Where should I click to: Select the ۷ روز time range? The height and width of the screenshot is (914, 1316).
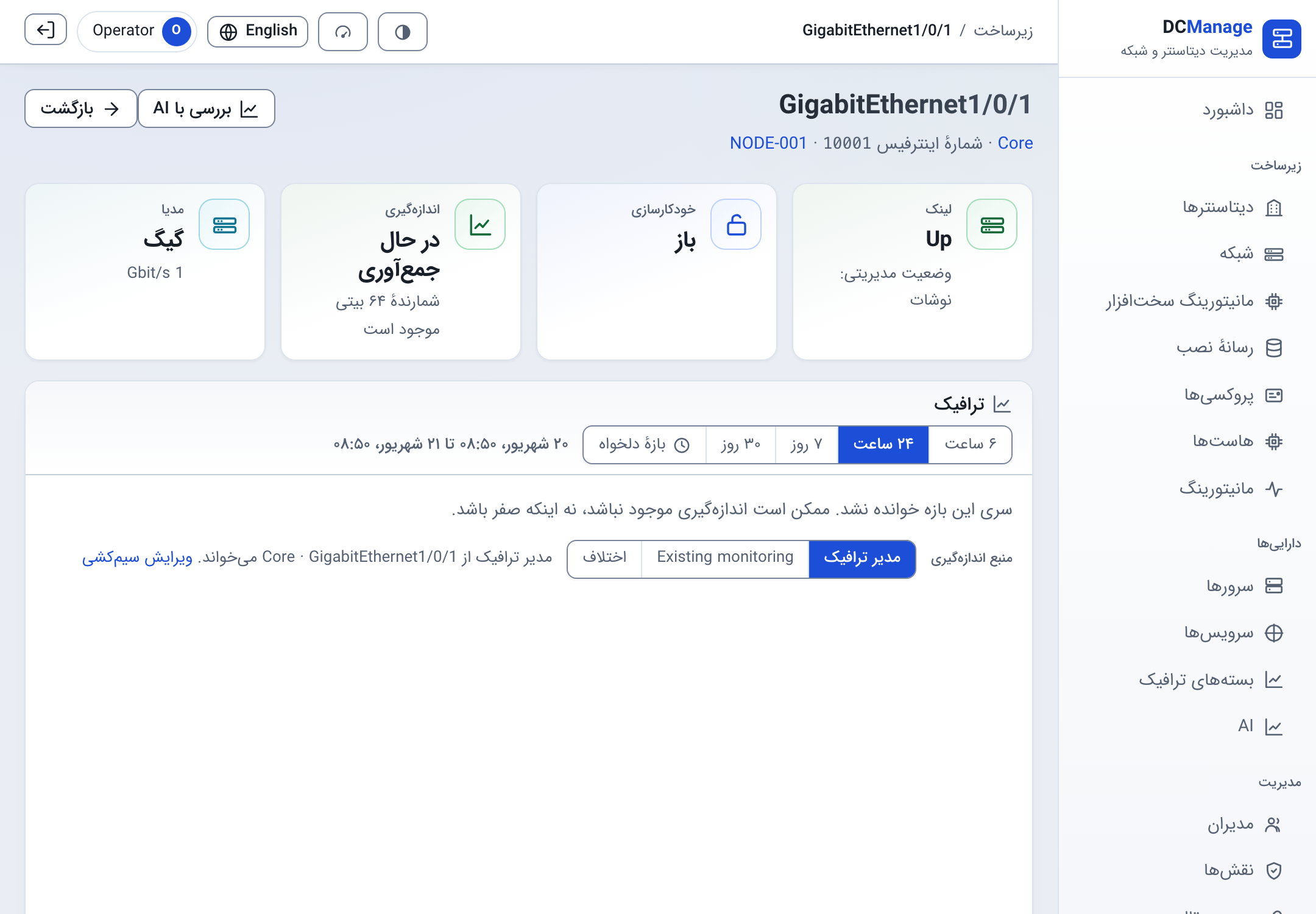pyautogui.click(x=807, y=444)
